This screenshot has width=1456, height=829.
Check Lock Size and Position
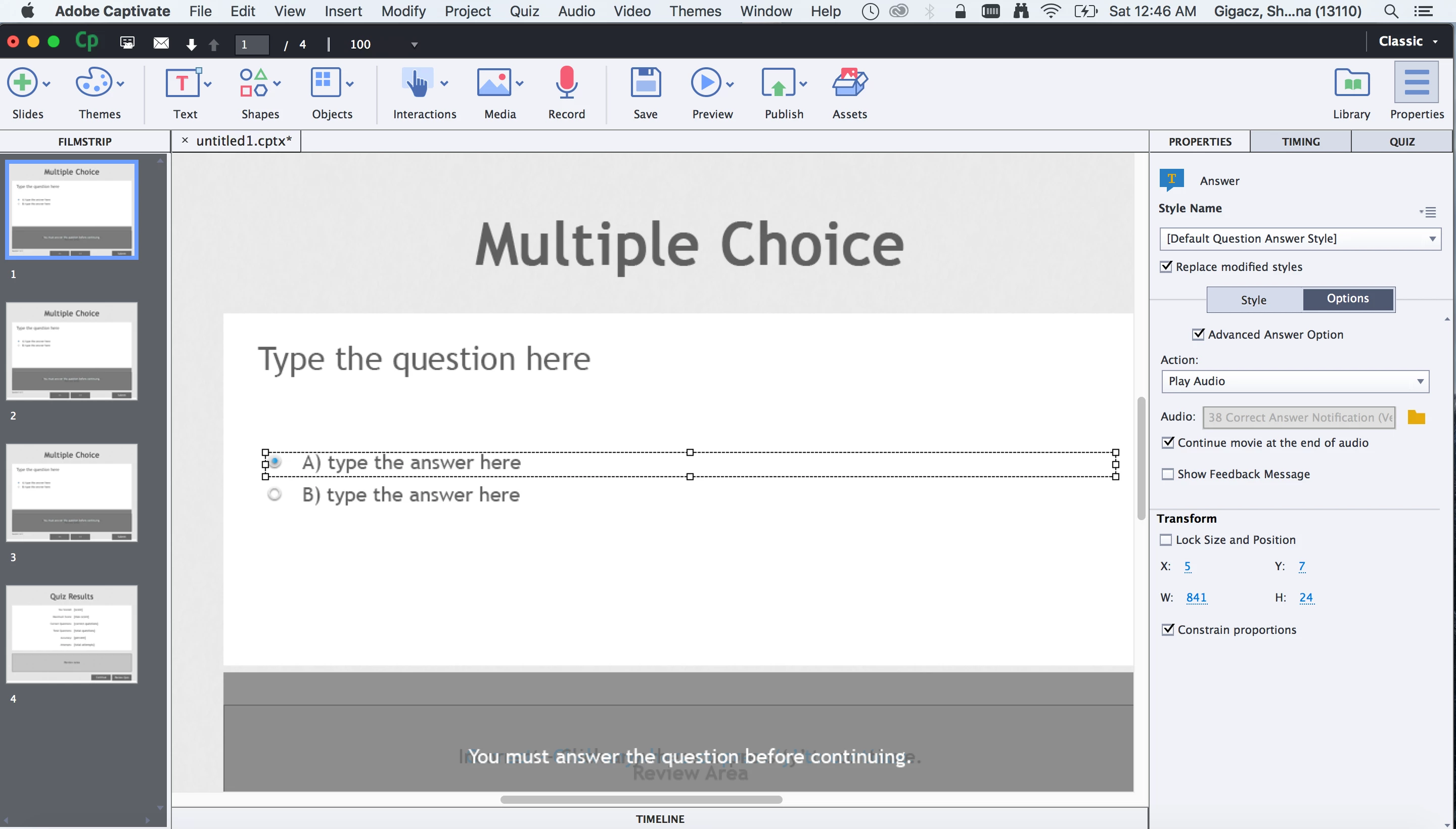[1166, 540]
